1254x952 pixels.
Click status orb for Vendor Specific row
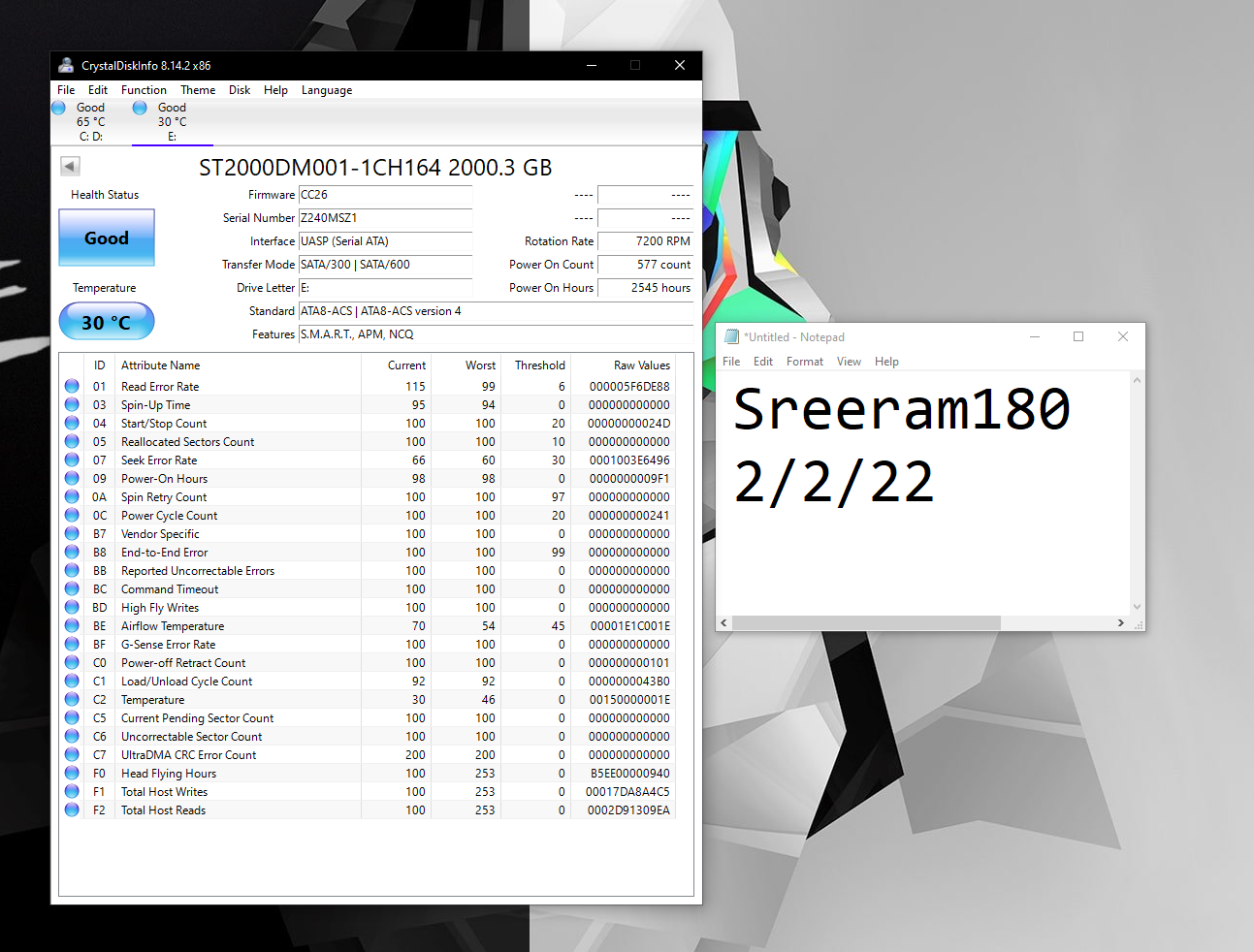click(72, 533)
